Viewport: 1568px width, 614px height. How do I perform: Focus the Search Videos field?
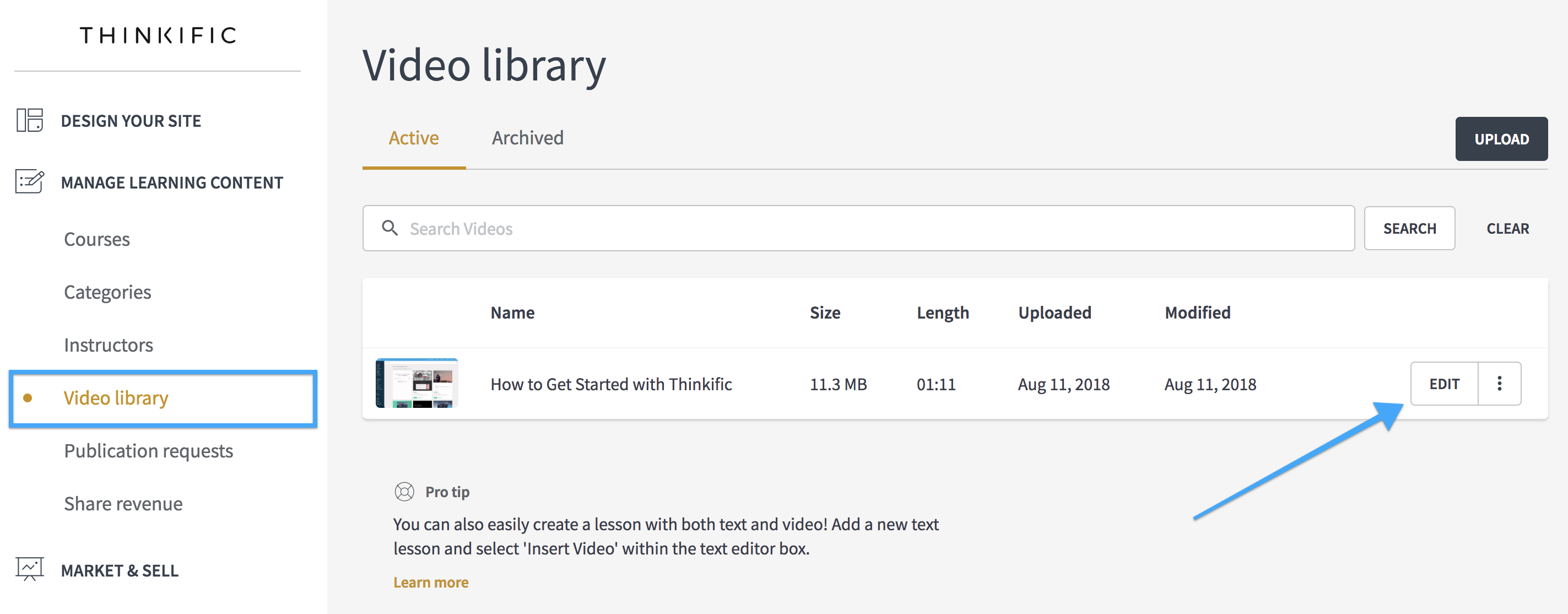858,228
